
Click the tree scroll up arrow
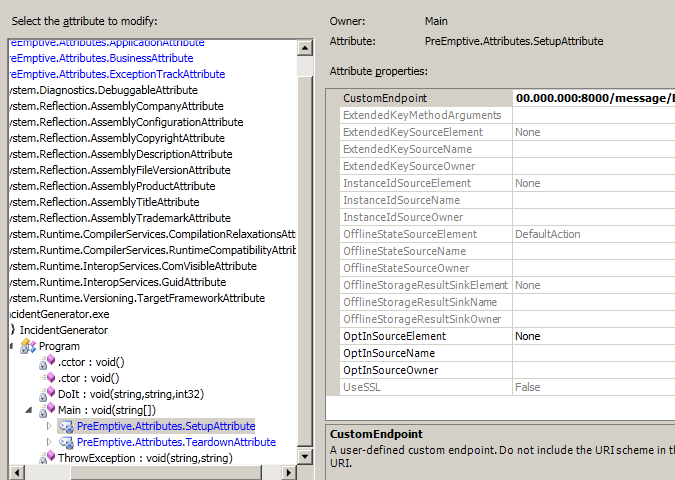(305, 47)
